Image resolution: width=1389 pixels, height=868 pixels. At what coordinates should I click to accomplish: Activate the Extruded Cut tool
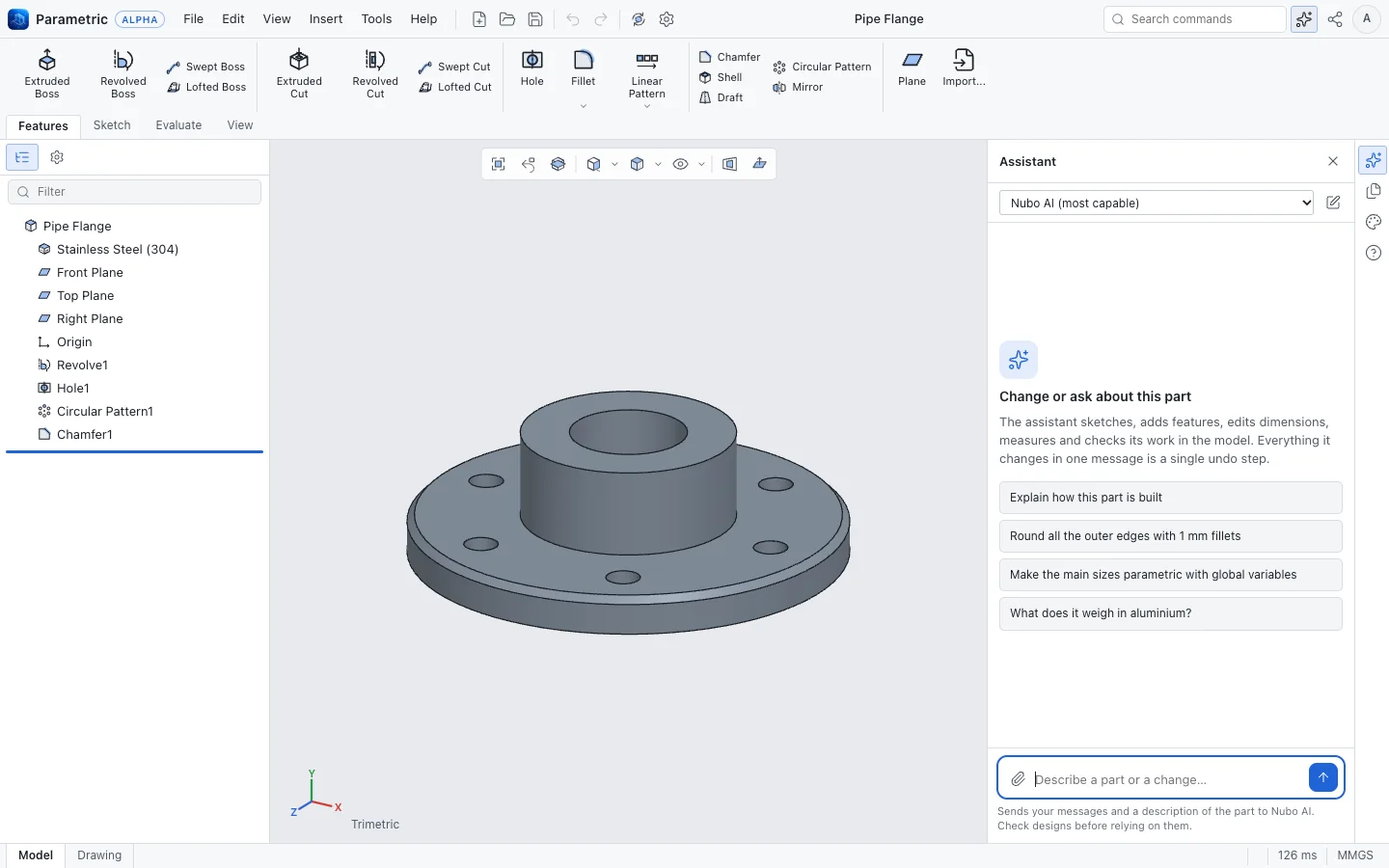pyautogui.click(x=299, y=73)
